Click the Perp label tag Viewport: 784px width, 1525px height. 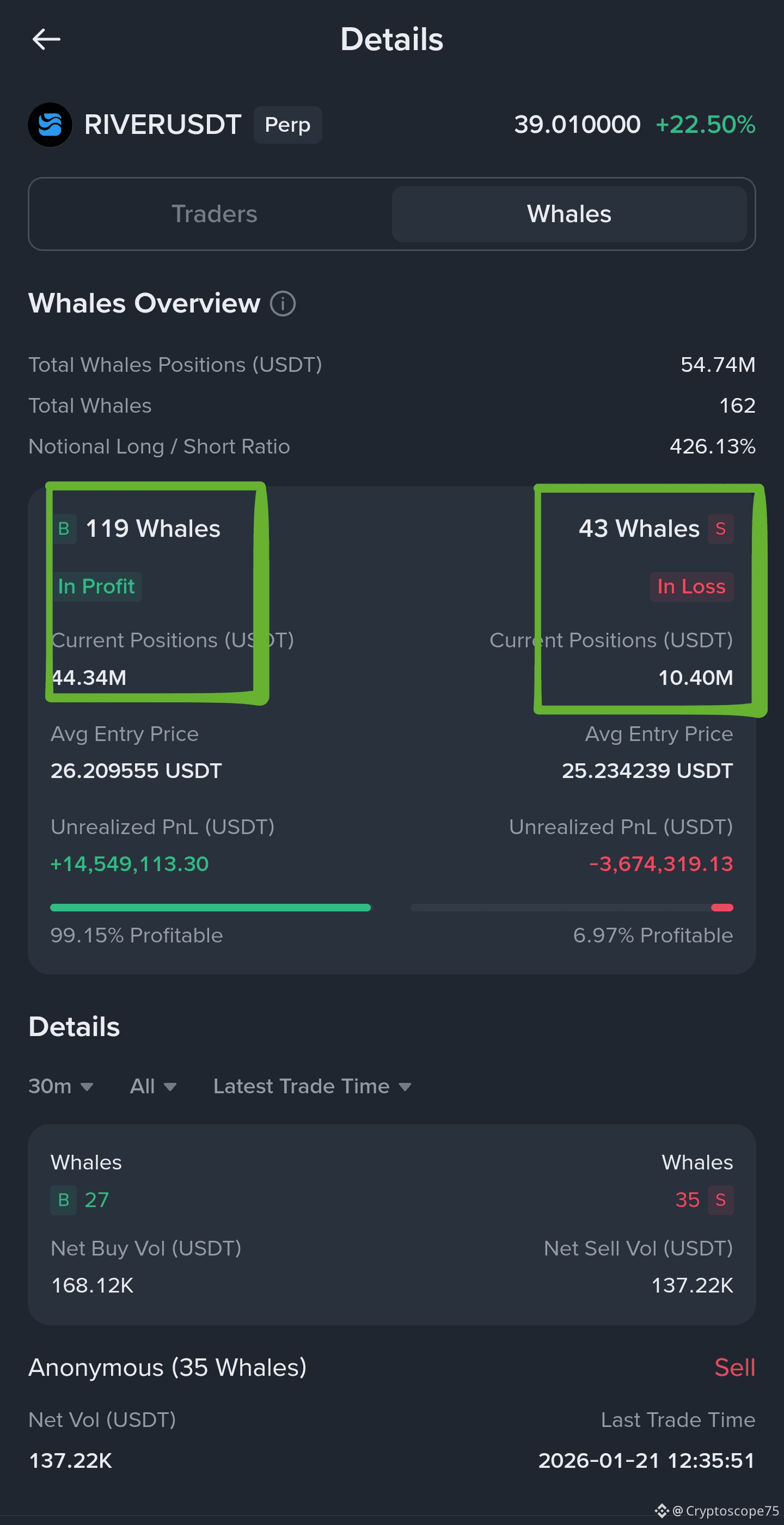coord(287,125)
